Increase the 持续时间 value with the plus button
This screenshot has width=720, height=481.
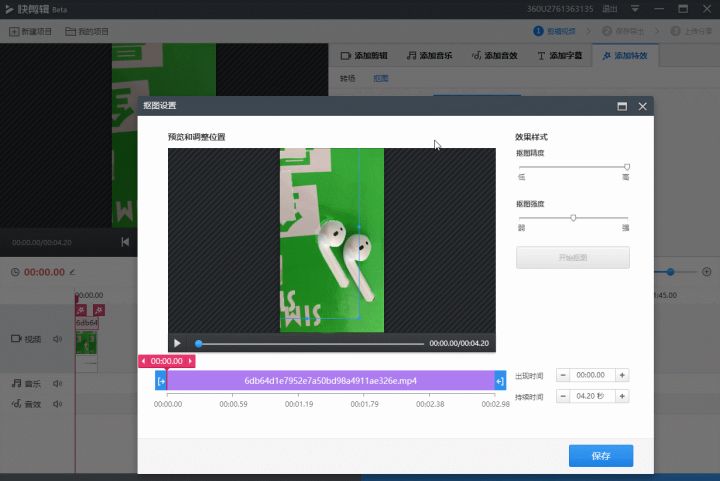pos(622,396)
